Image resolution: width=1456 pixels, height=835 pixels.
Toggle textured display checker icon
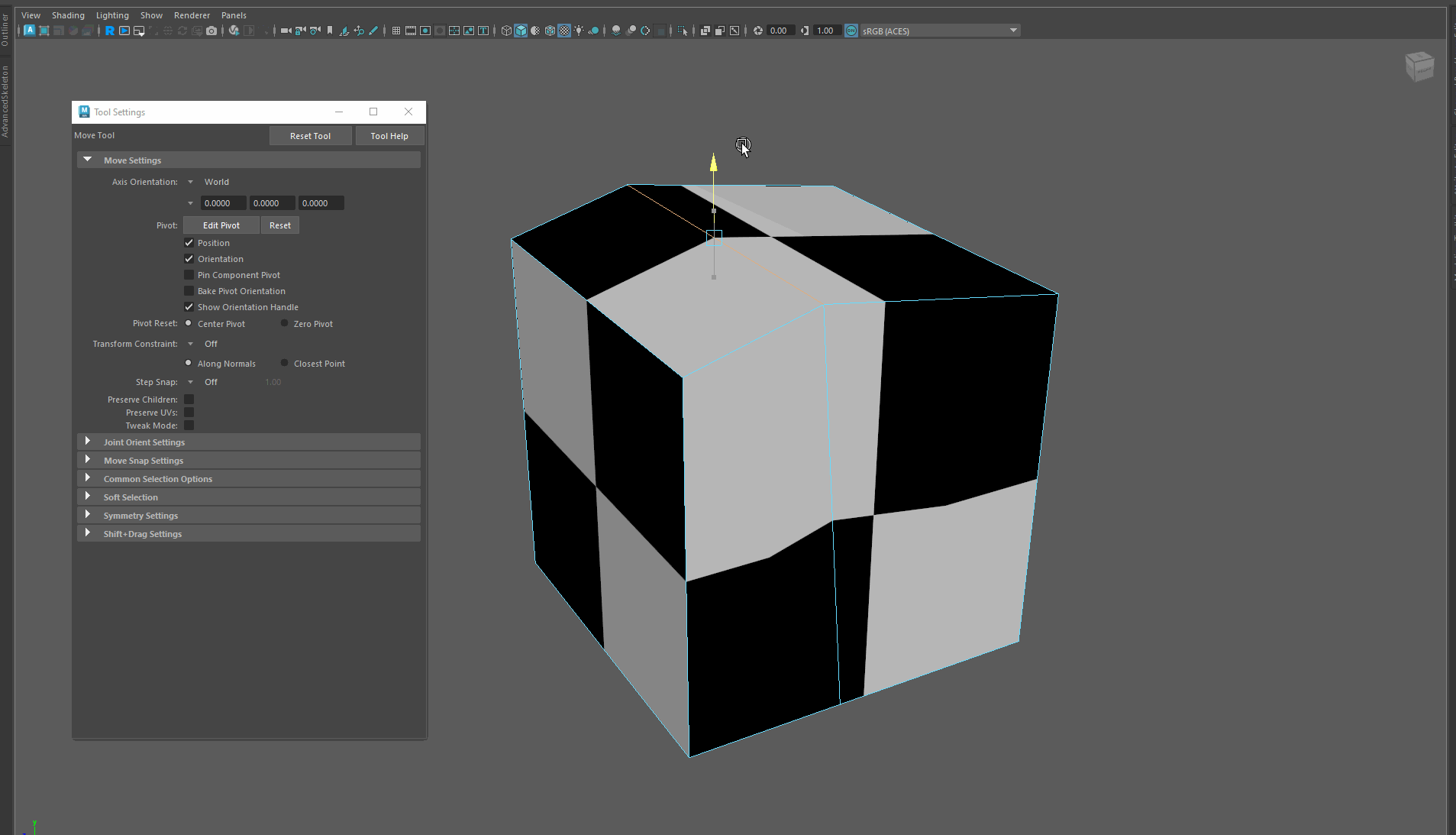tap(564, 31)
